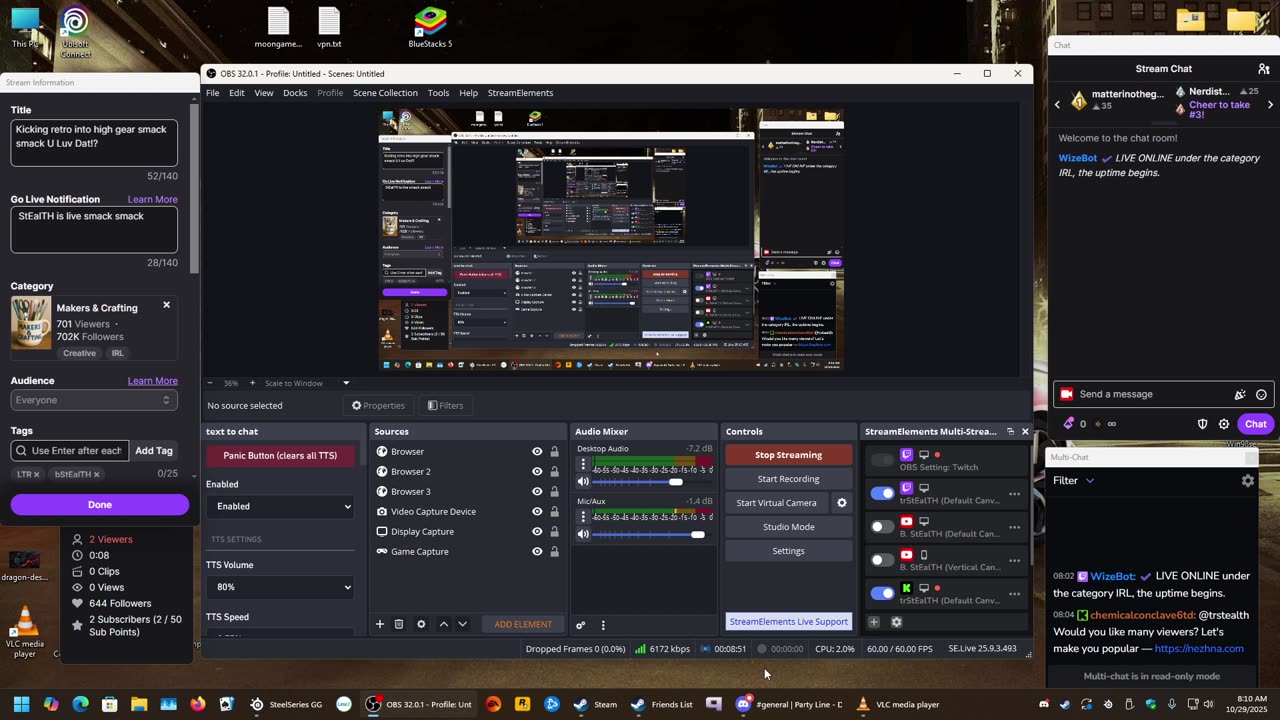
Task: Open Audio Mixer three-dot menu
Action: click(x=603, y=625)
